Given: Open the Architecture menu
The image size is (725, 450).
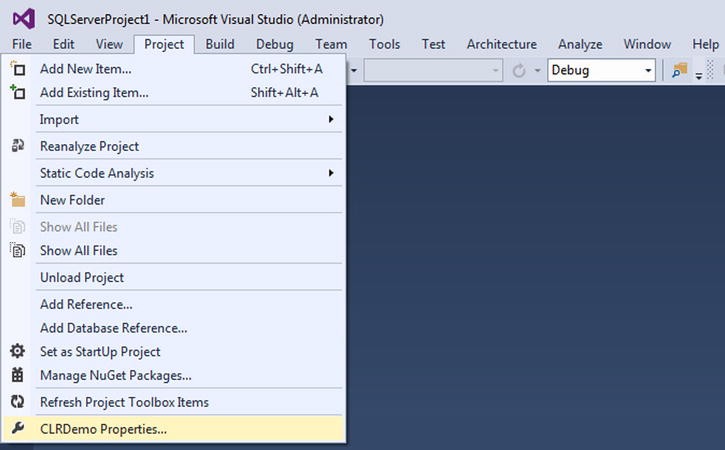Looking at the screenshot, I should coord(502,44).
